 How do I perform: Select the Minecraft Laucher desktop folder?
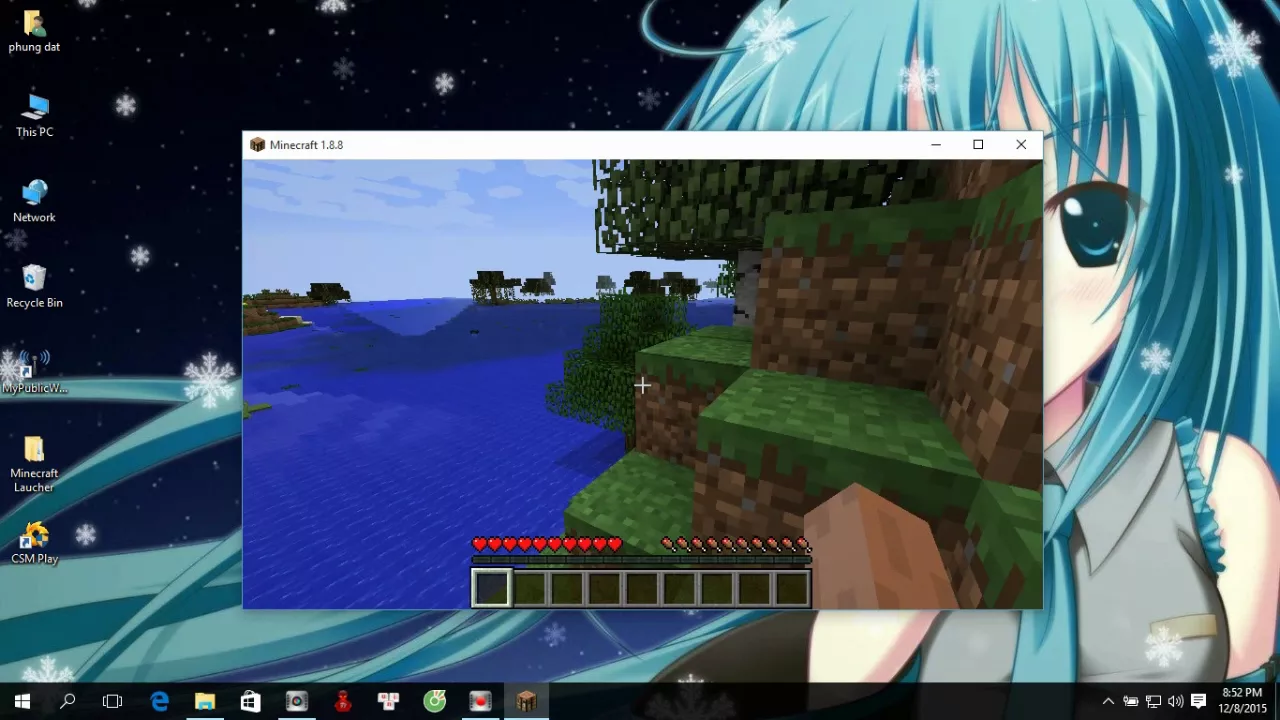[34, 464]
